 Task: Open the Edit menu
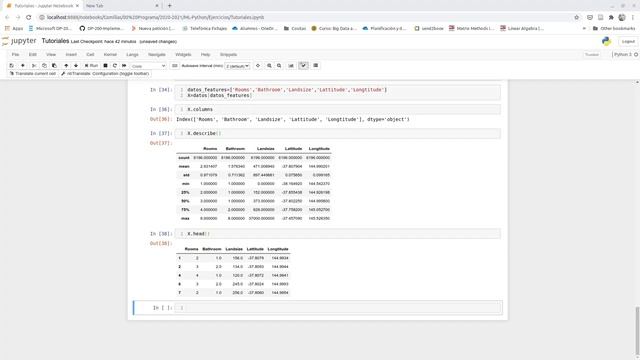pyautogui.click(x=33, y=55)
